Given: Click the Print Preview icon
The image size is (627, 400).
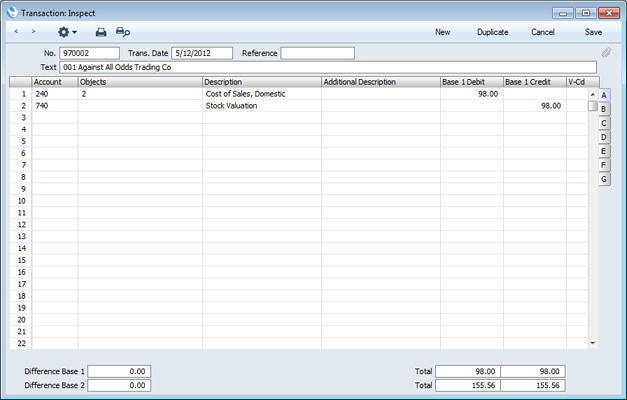Looking at the screenshot, I should tap(122, 32).
